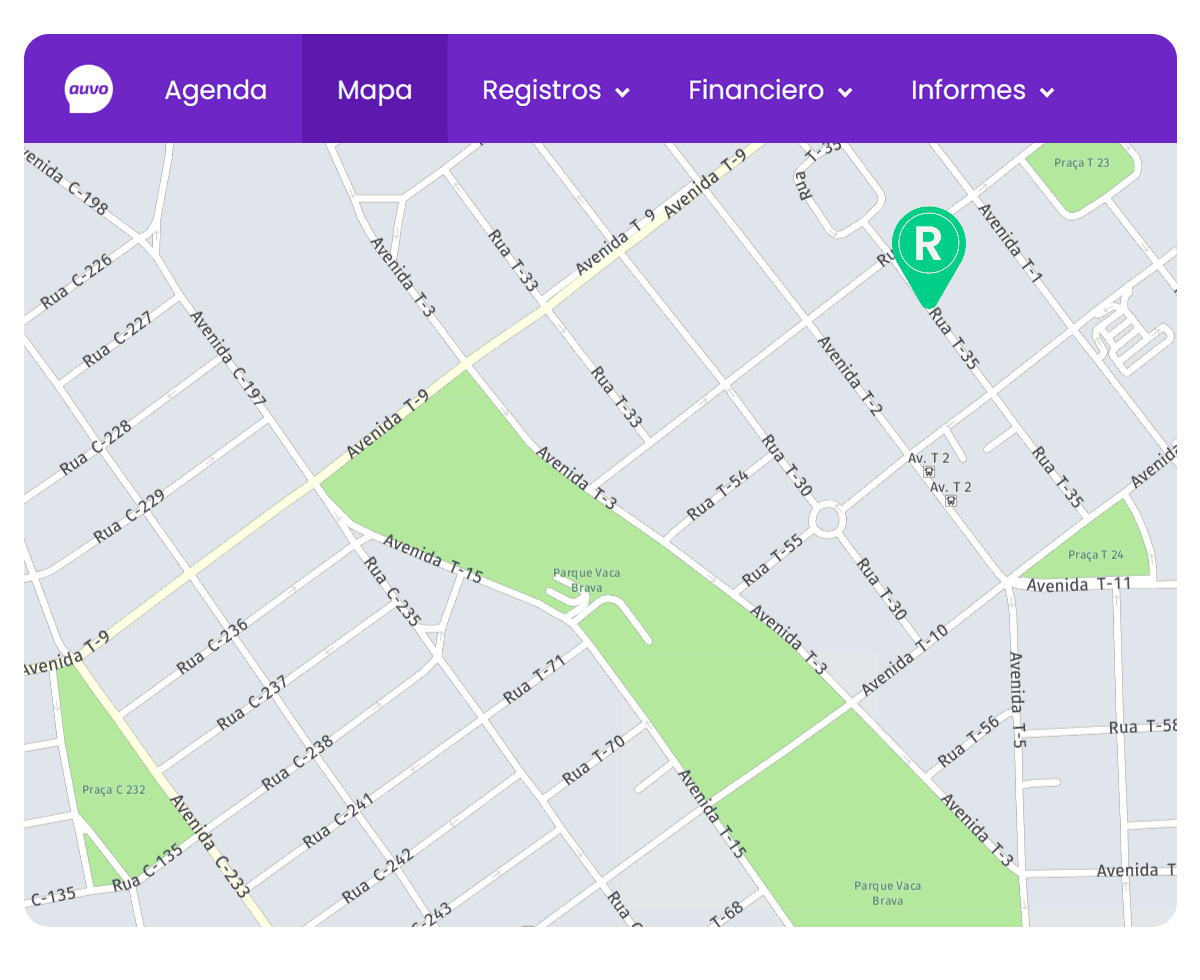This screenshot has height=980, width=1200.
Task: Click the Rua T-71 street label
Action: (x=534, y=678)
